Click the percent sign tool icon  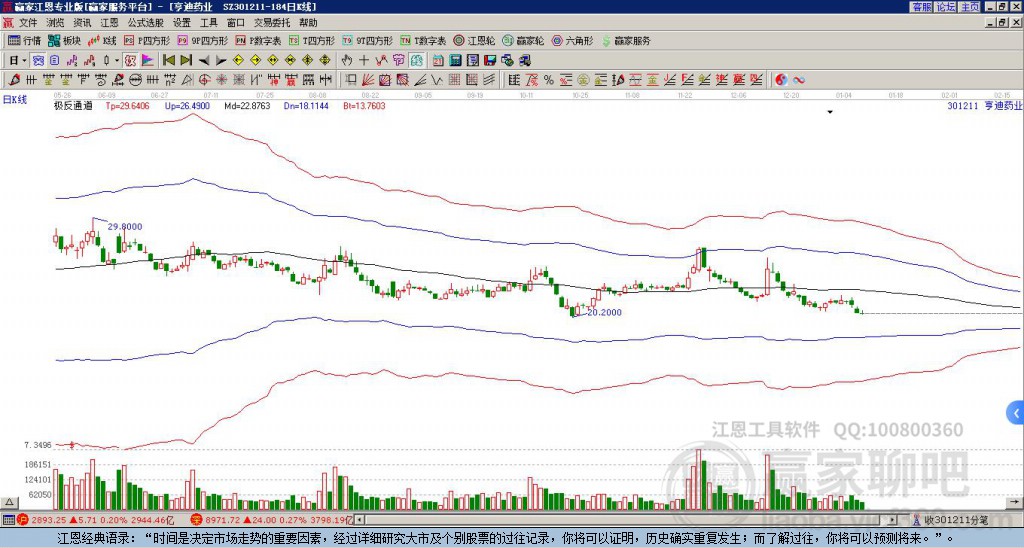pos(549,80)
